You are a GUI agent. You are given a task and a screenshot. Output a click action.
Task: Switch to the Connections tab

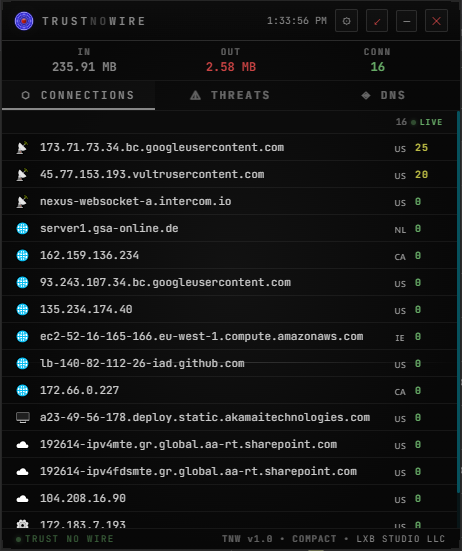(x=78, y=95)
